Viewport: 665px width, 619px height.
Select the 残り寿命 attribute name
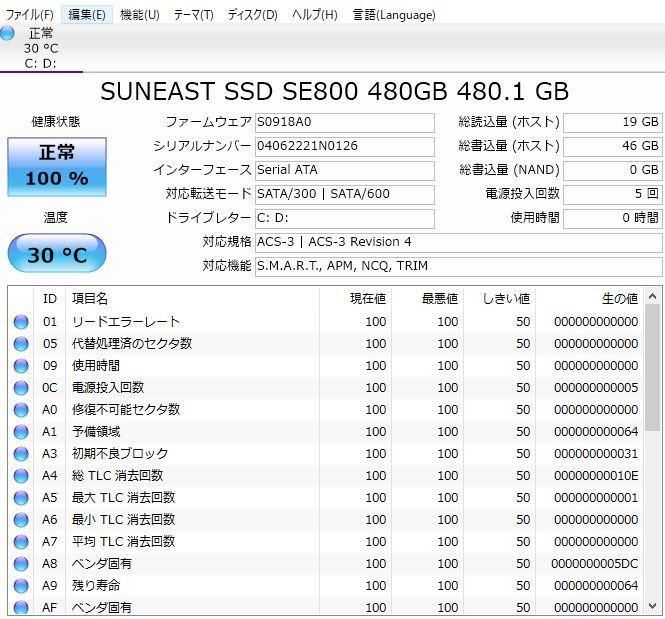[96, 586]
